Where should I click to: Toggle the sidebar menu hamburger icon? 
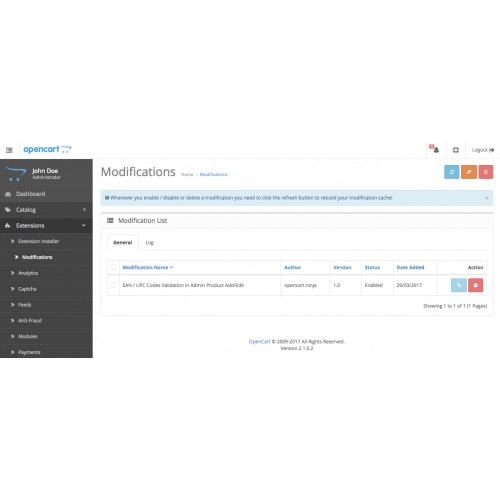click(x=9, y=150)
